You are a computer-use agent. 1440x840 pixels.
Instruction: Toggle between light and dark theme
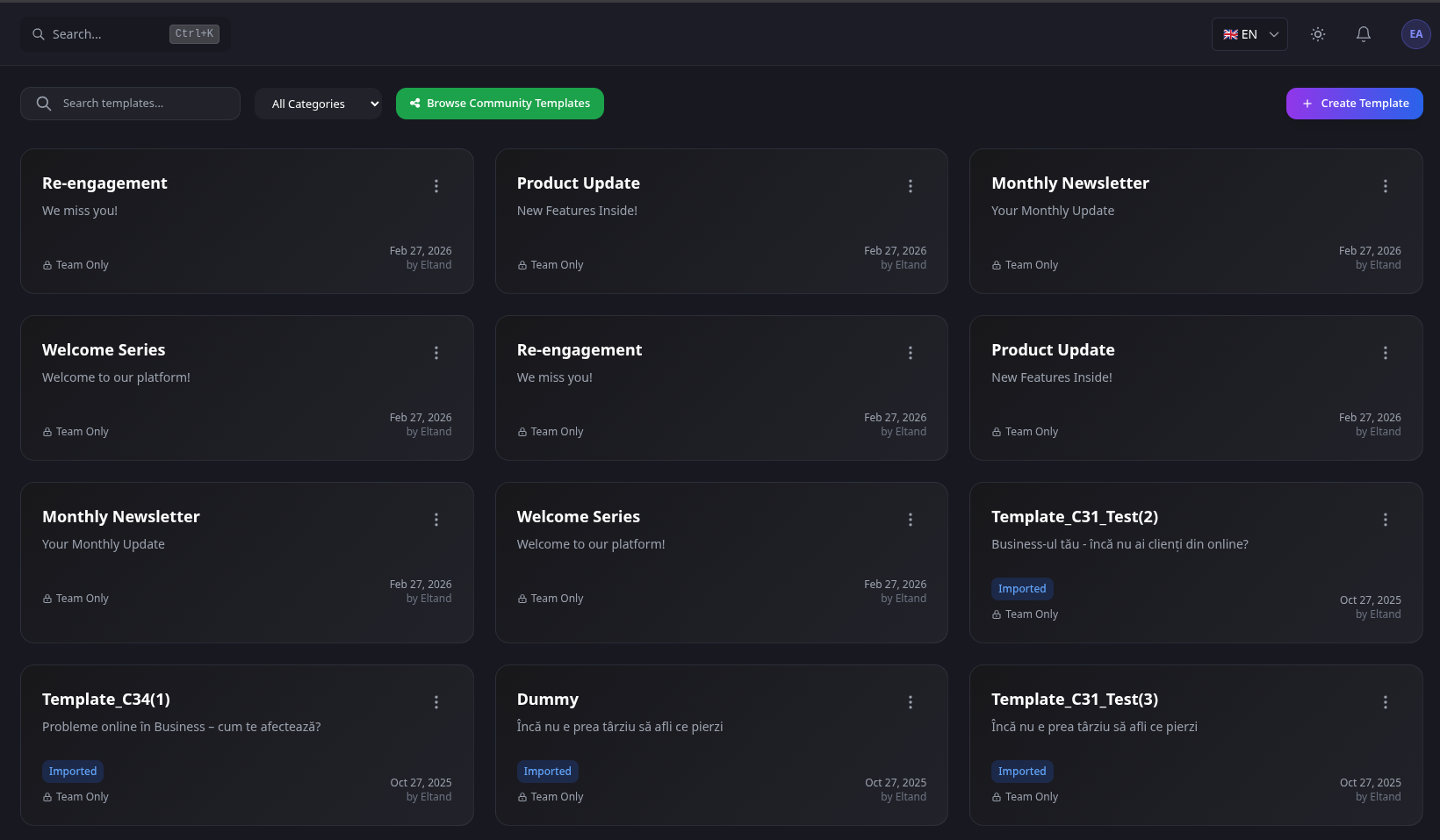coord(1317,33)
